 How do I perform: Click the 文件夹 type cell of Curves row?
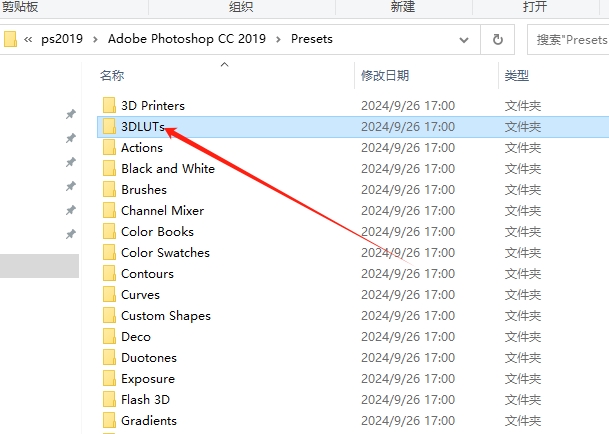[x=523, y=295]
